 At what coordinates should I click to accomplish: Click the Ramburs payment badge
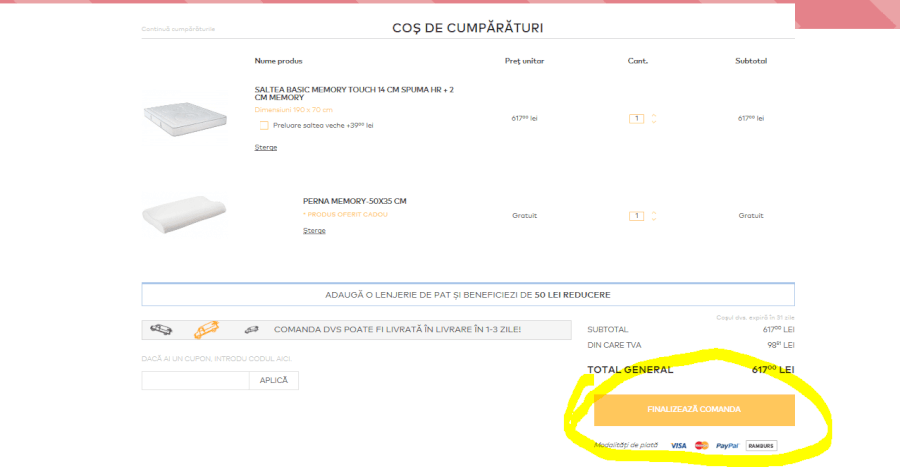click(x=760, y=445)
